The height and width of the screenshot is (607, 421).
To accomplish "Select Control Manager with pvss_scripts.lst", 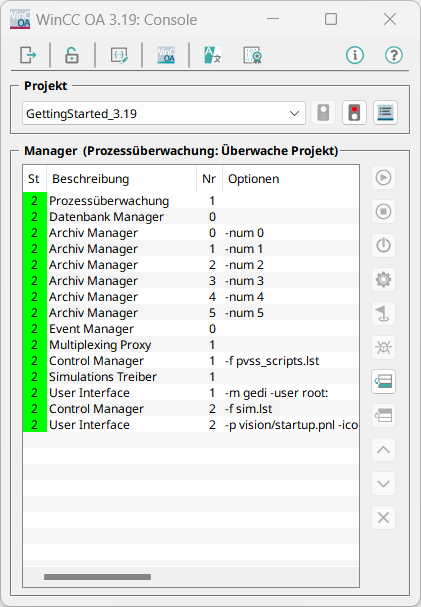I will 191,360.
